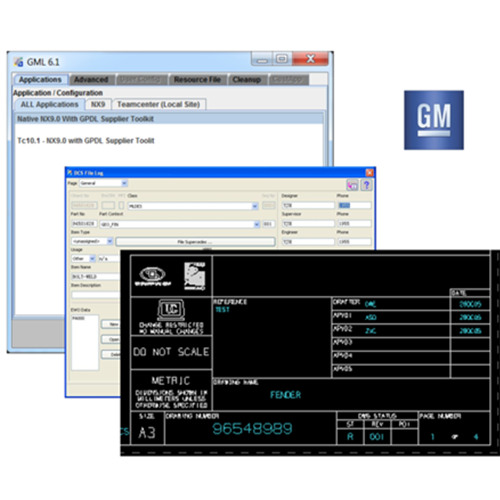This screenshot has height=500, width=500.
Task: Click the oval logo in title block
Action: (152, 275)
